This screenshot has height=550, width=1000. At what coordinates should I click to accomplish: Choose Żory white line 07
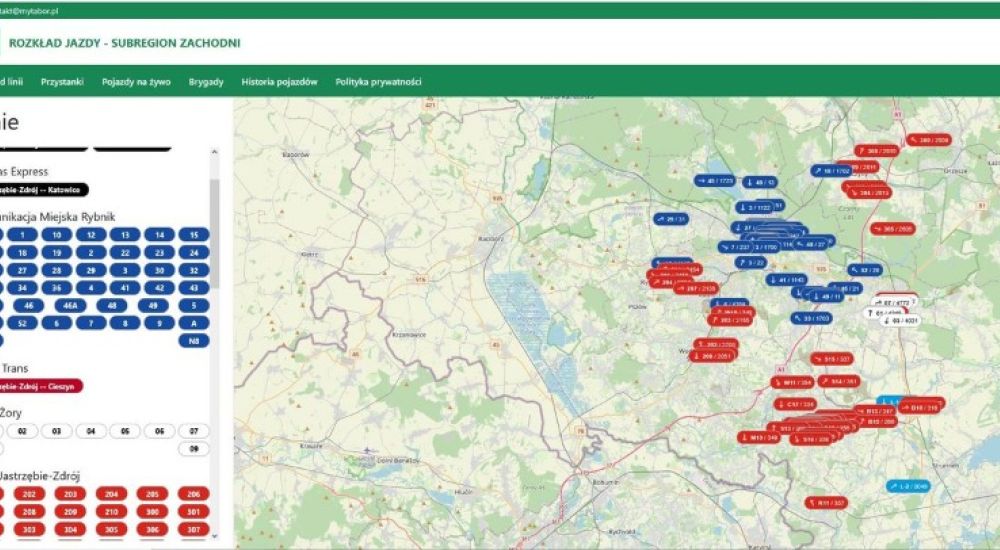(194, 431)
